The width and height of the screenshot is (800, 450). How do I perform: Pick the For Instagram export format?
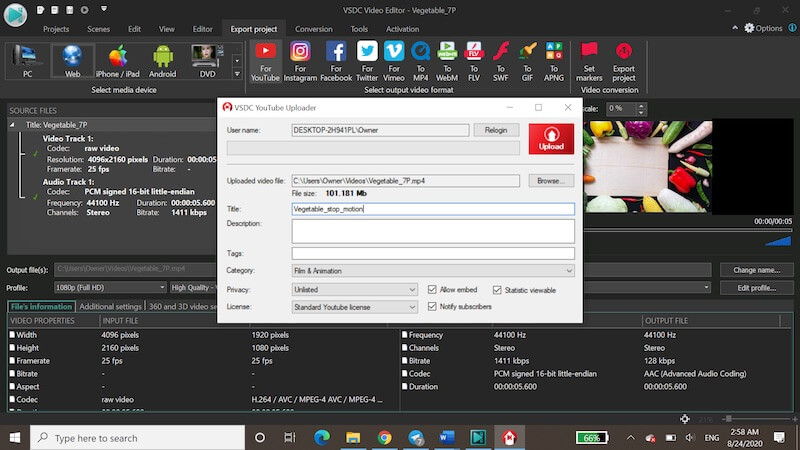[x=300, y=62]
